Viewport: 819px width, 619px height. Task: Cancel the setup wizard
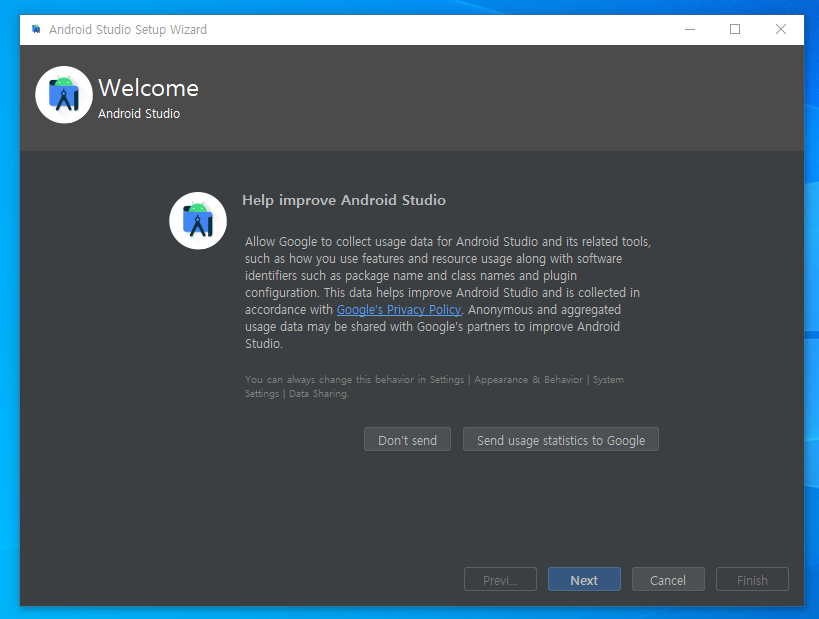(x=668, y=580)
